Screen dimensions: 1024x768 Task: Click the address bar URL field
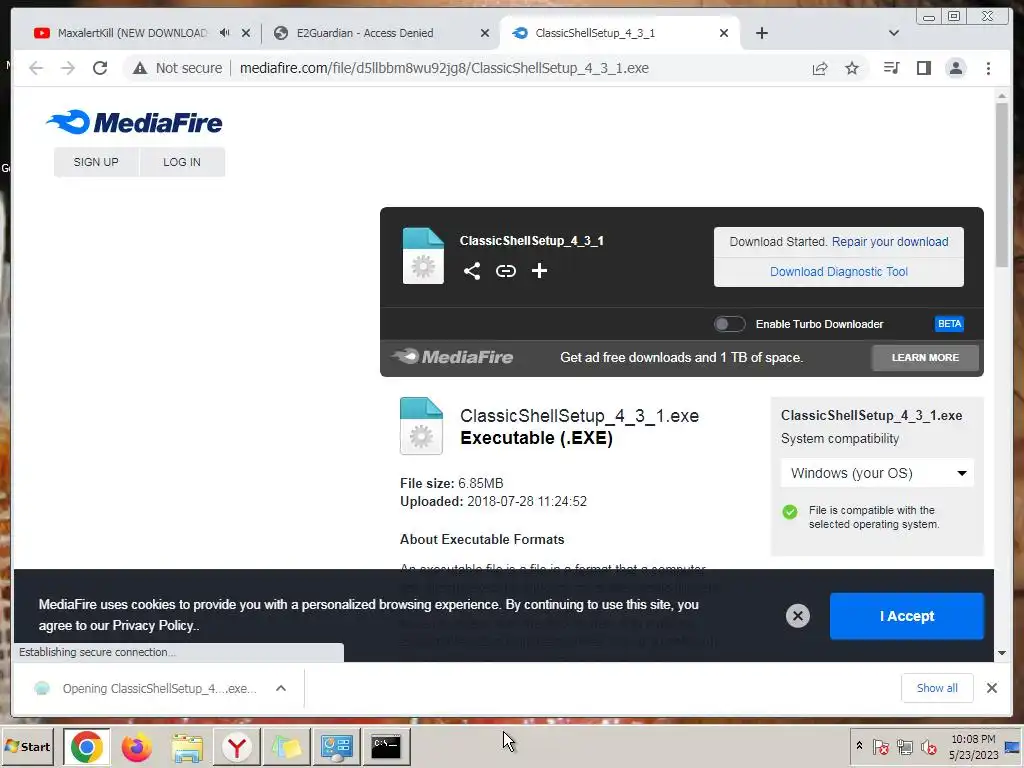pos(444,68)
